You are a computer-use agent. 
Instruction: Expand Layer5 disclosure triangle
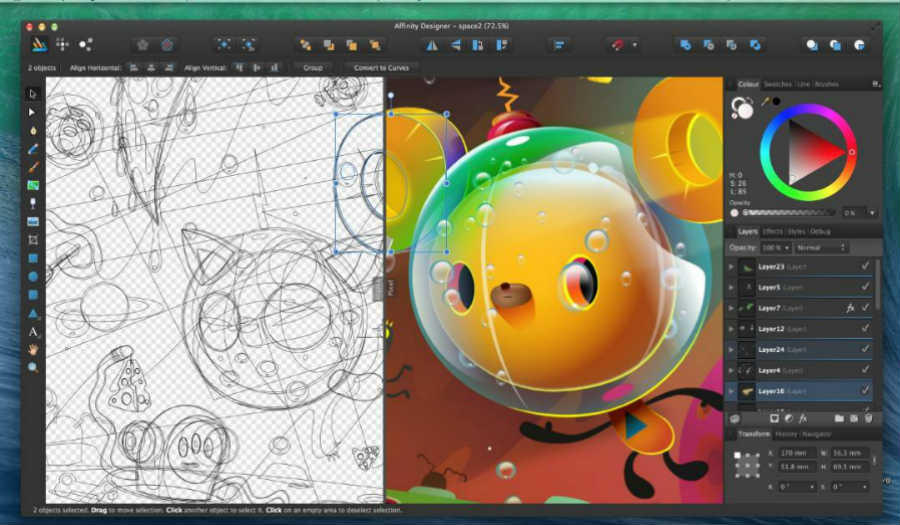click(x=731, y=287)
